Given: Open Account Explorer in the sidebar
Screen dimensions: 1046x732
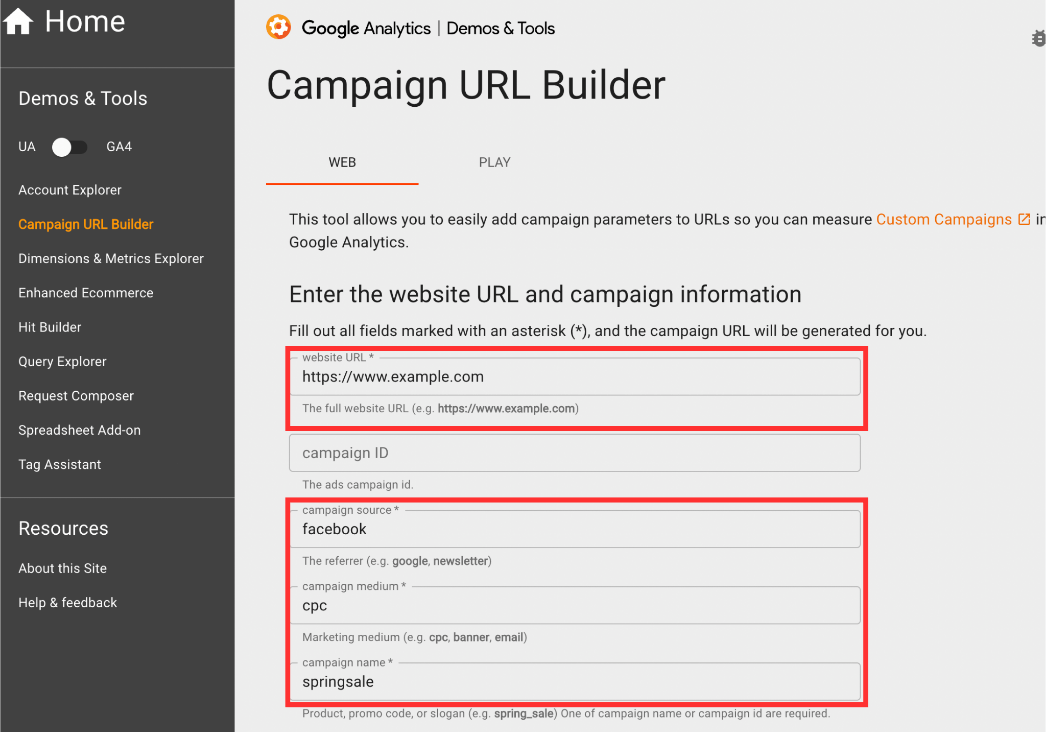Looking at the screenshot, I should tap(70, 190).
